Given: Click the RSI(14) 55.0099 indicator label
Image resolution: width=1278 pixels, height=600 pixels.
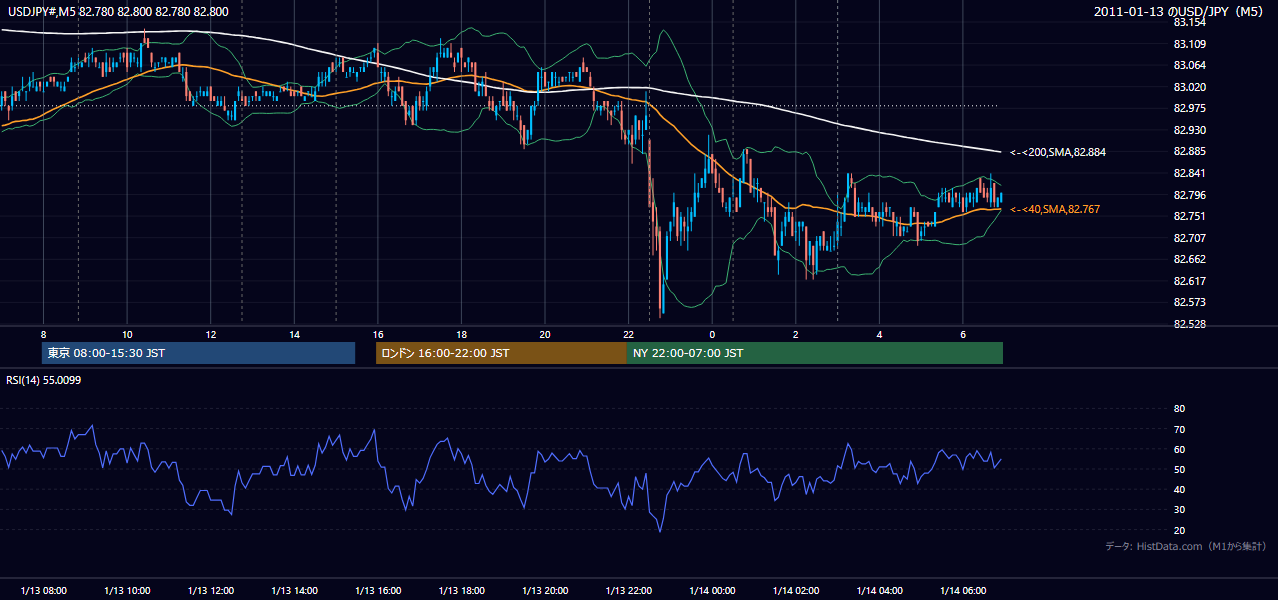Looking at the screenshot, I should [45, 379].
